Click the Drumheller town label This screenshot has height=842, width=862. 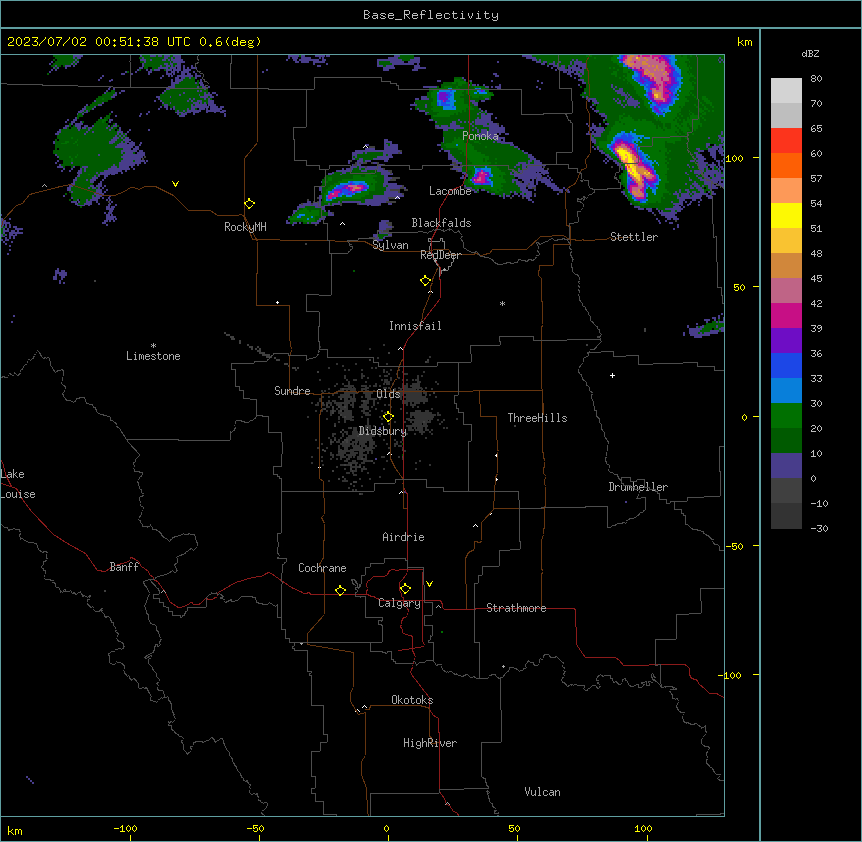[x=638, y=487]
